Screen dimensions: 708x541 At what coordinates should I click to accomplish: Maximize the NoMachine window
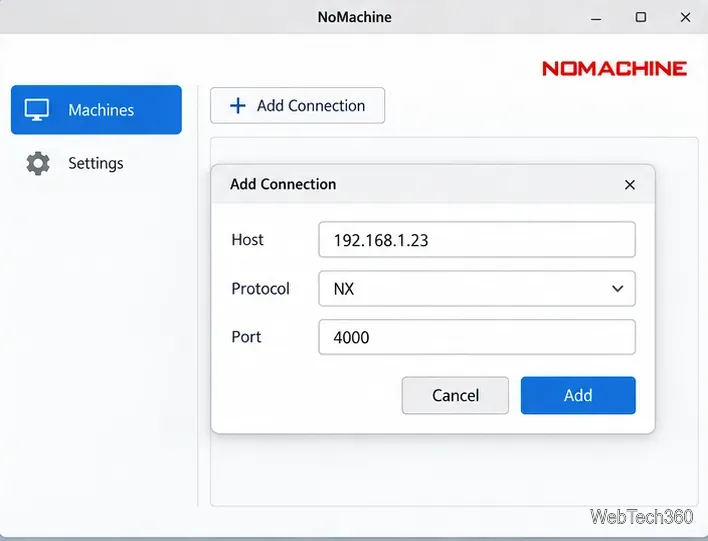point(640,17)
